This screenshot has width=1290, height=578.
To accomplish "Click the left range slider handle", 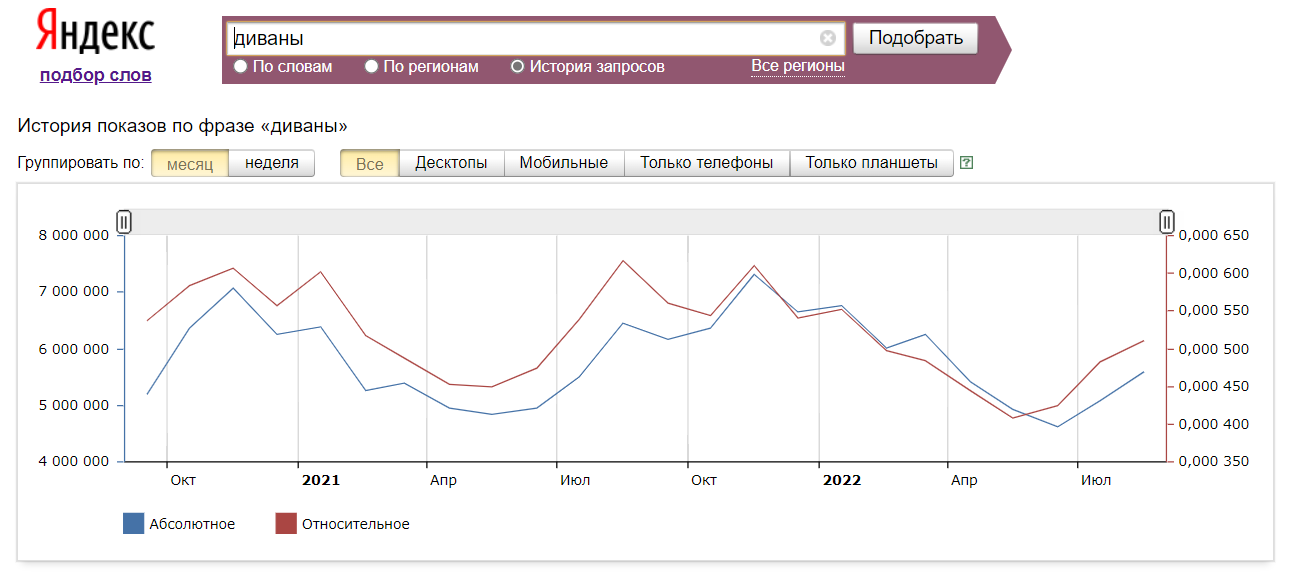I will (124, 222).
